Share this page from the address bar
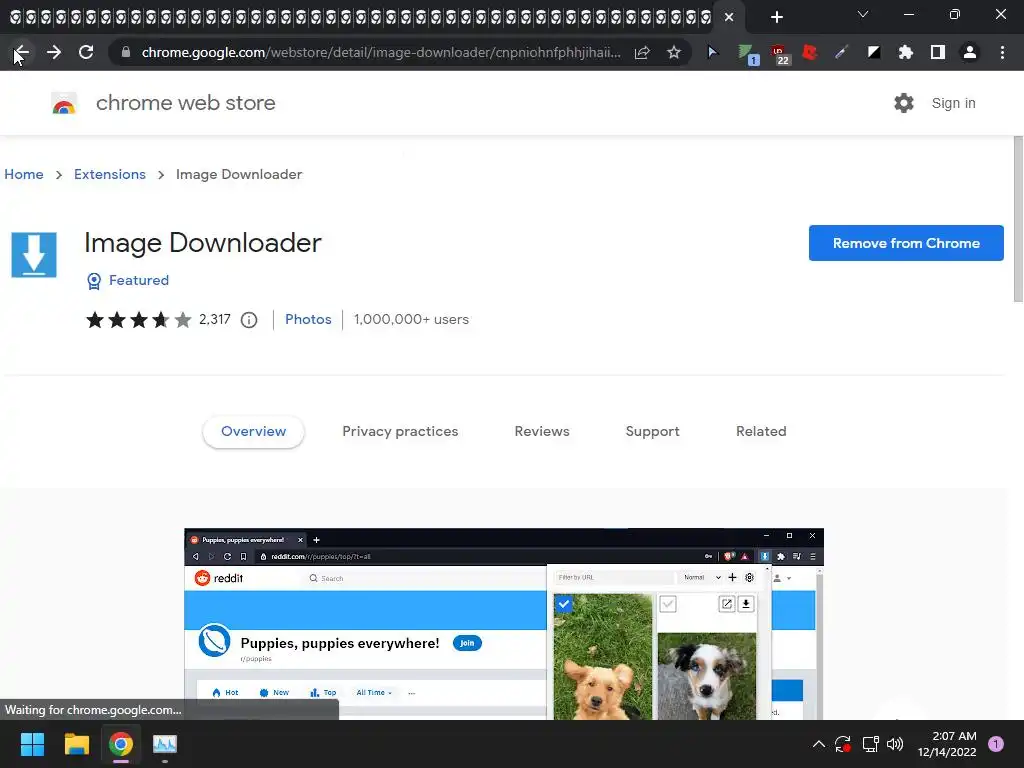 pyautogui.click(x=642, y=52)
